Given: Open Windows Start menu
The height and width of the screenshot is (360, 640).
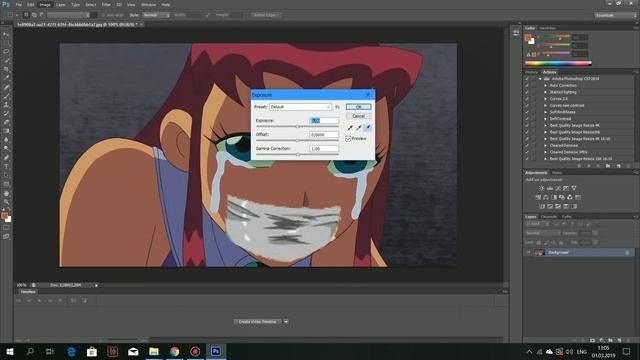Looking at the screenshot, I should point(9,351).
